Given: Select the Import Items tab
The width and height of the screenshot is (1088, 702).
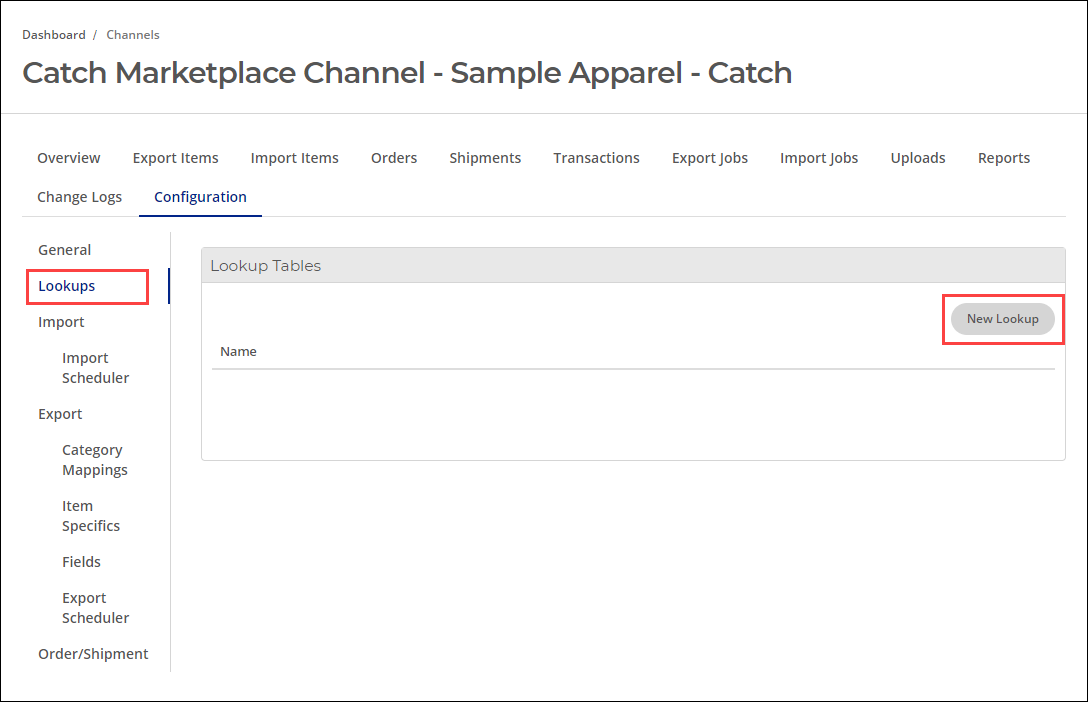Looking at the screenshot, I should pos(294,158).
